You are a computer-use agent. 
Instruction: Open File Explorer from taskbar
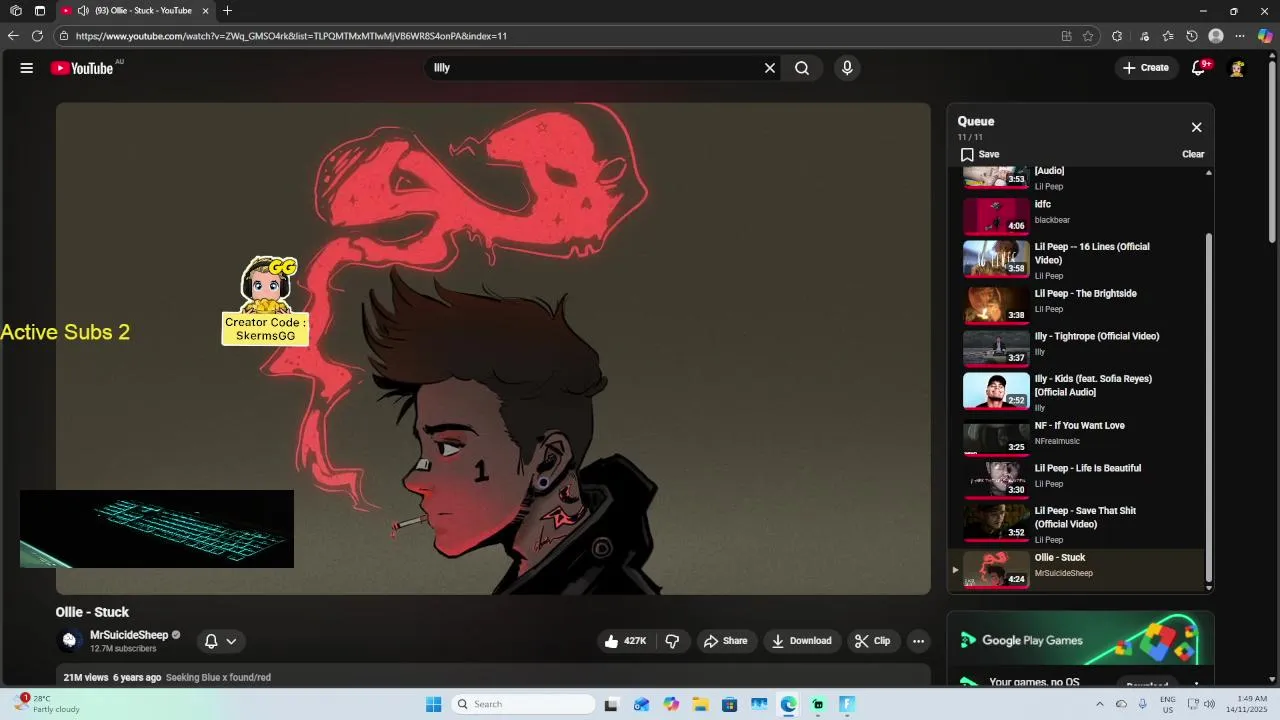(x=700, y=704)
